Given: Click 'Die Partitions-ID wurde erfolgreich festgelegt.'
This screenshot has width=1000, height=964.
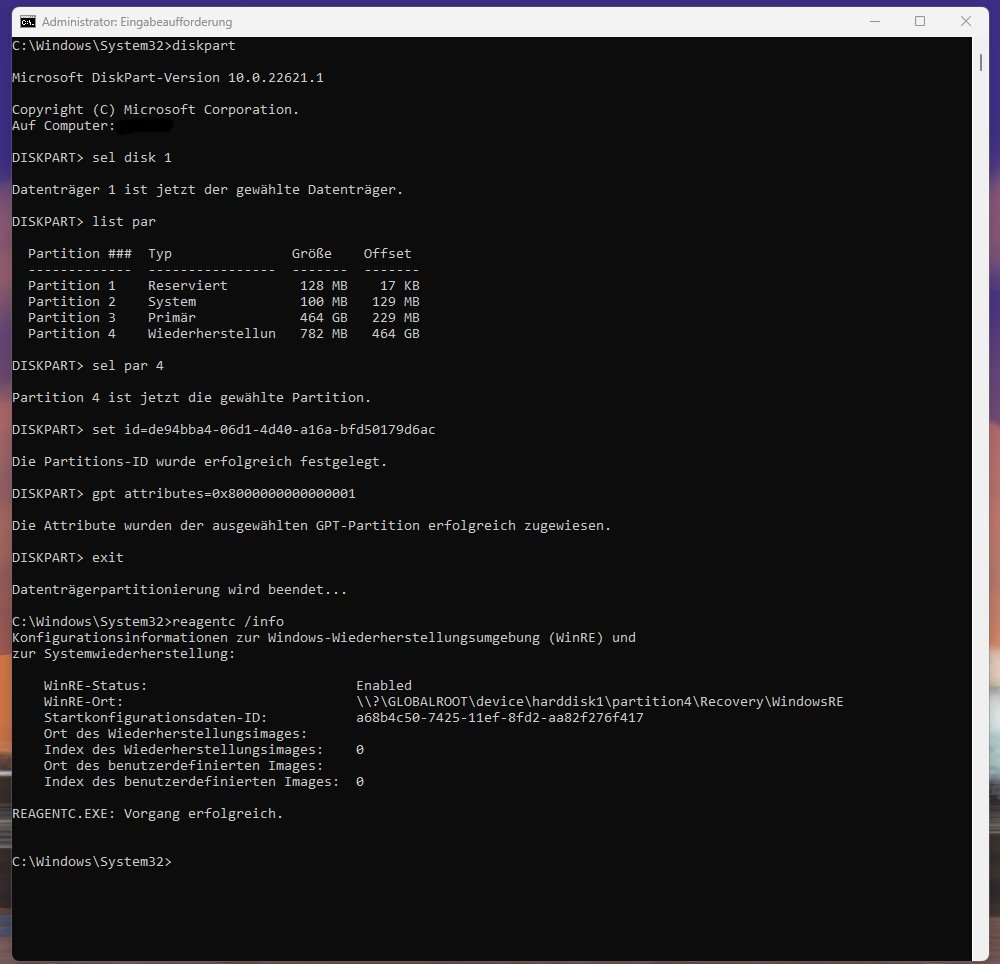Looking at the screenshot, I should pyautogui.click(x=200, y=462).
